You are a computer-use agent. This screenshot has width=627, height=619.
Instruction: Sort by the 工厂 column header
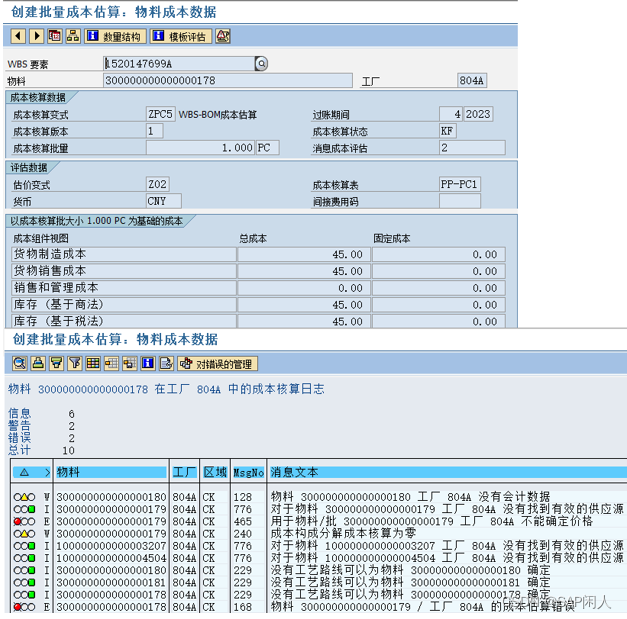click(x=184, y=472)
